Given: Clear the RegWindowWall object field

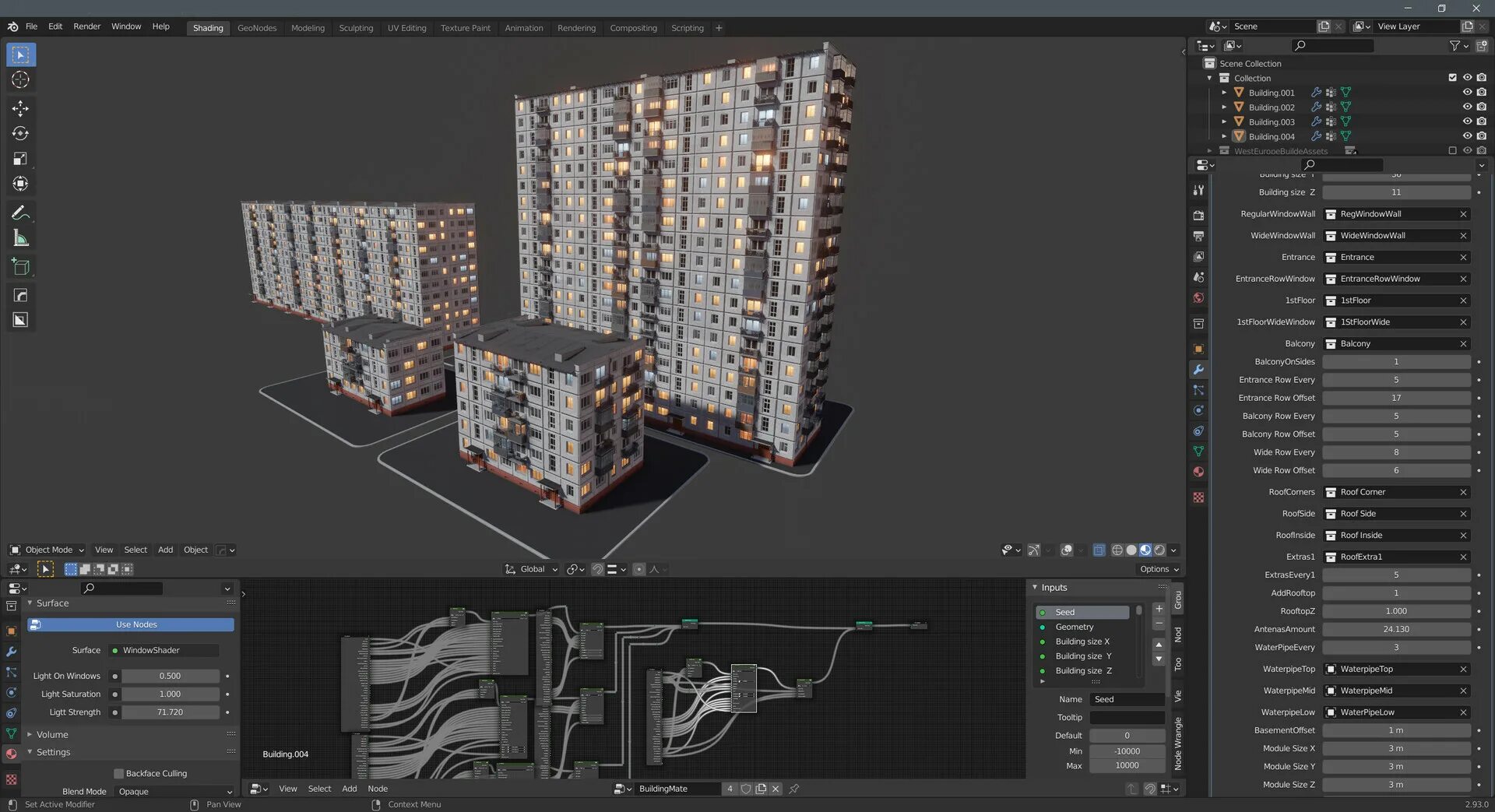Looking at the screenshot, I should tap(1463, 214).
